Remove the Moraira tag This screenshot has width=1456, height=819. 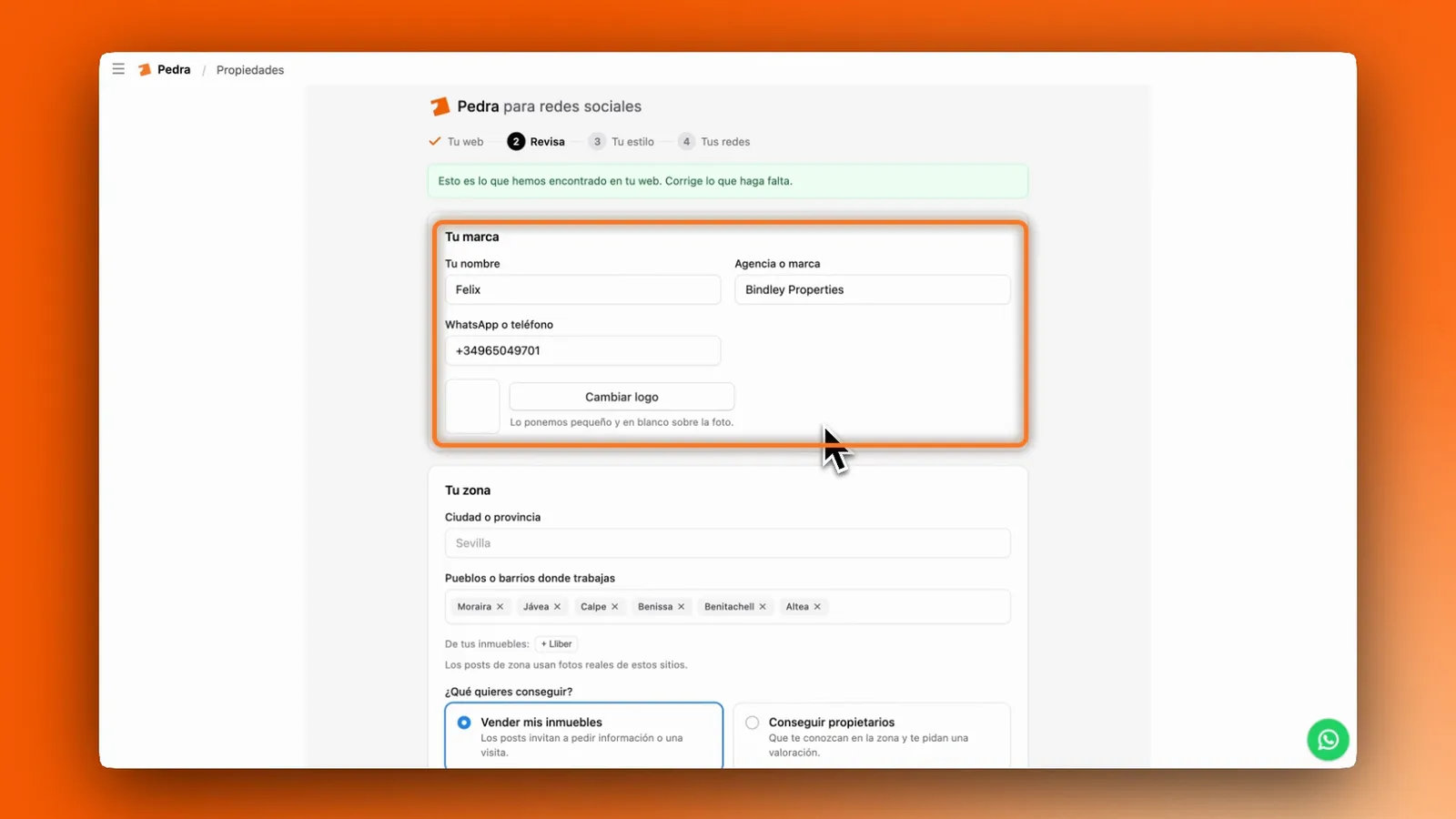pyautogui.click(x=500, y=607)
